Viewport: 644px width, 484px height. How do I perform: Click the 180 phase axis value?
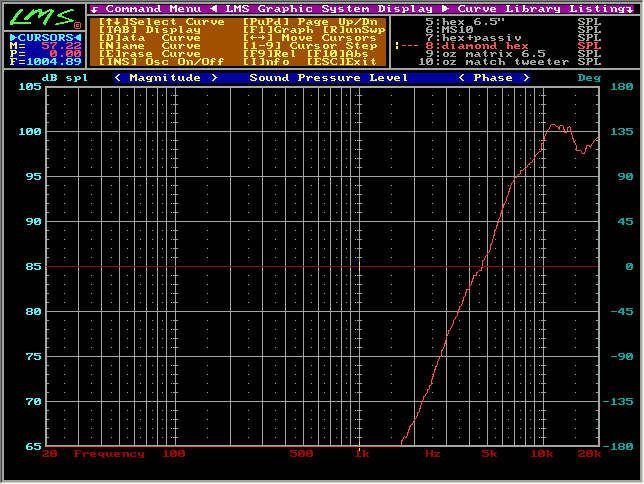(x=621, y=87)
